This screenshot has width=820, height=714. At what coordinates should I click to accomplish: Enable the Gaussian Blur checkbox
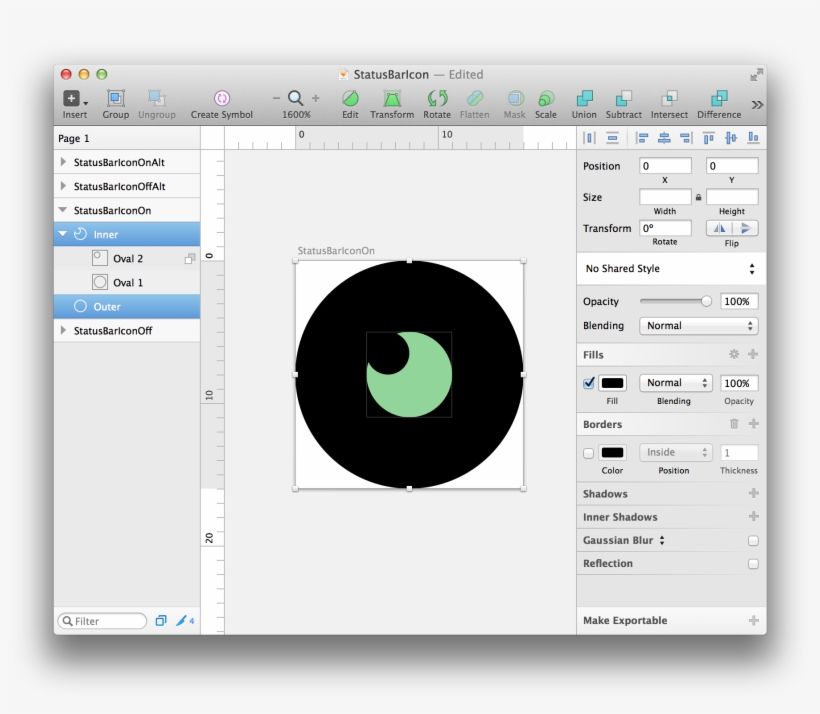pos(753,541)
